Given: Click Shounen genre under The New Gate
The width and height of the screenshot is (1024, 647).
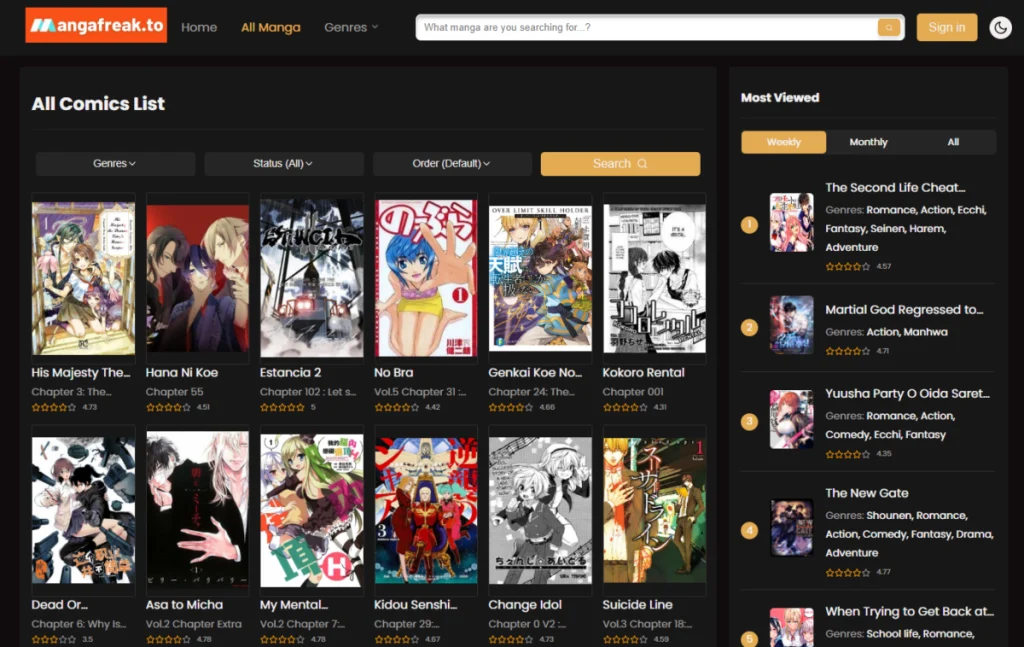Looking at the screenshot, I should click(889, 515).
